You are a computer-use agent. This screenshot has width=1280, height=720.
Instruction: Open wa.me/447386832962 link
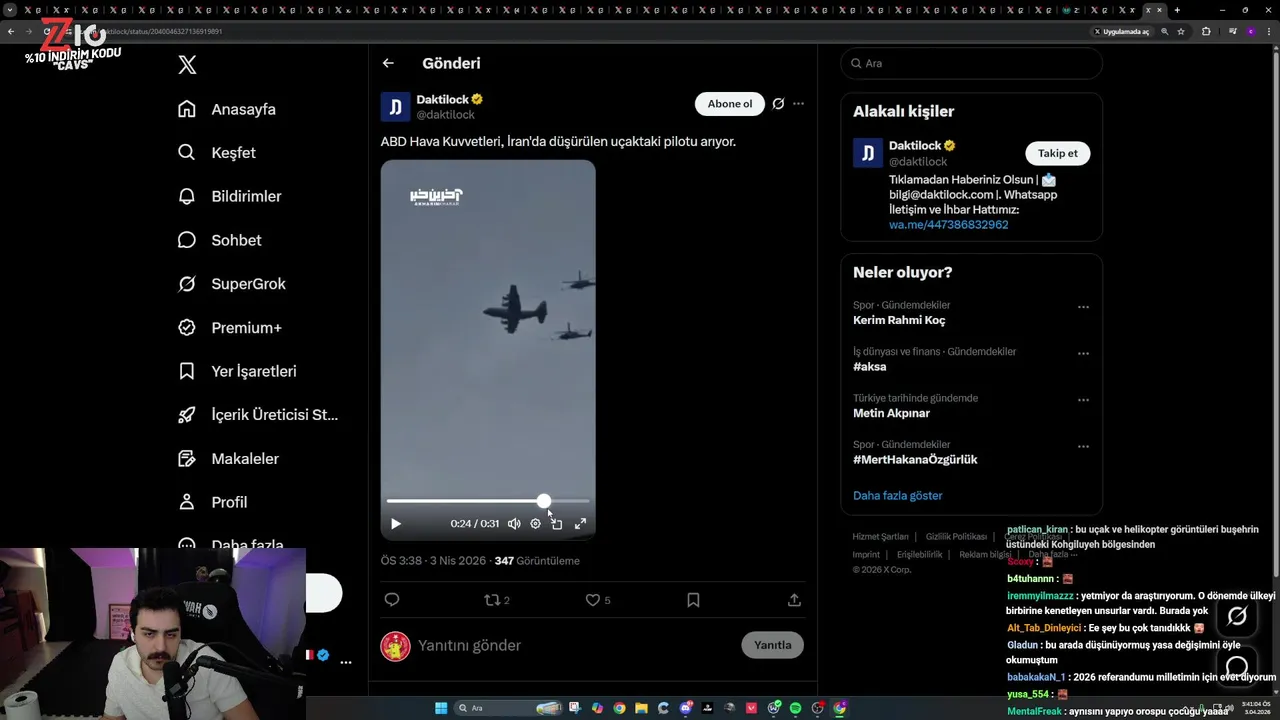(x=948, y=225)
